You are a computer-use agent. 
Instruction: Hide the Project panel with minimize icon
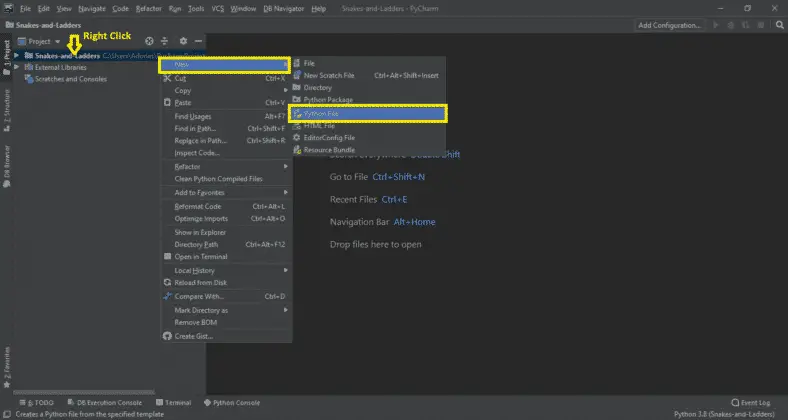(x=199, y=41)
